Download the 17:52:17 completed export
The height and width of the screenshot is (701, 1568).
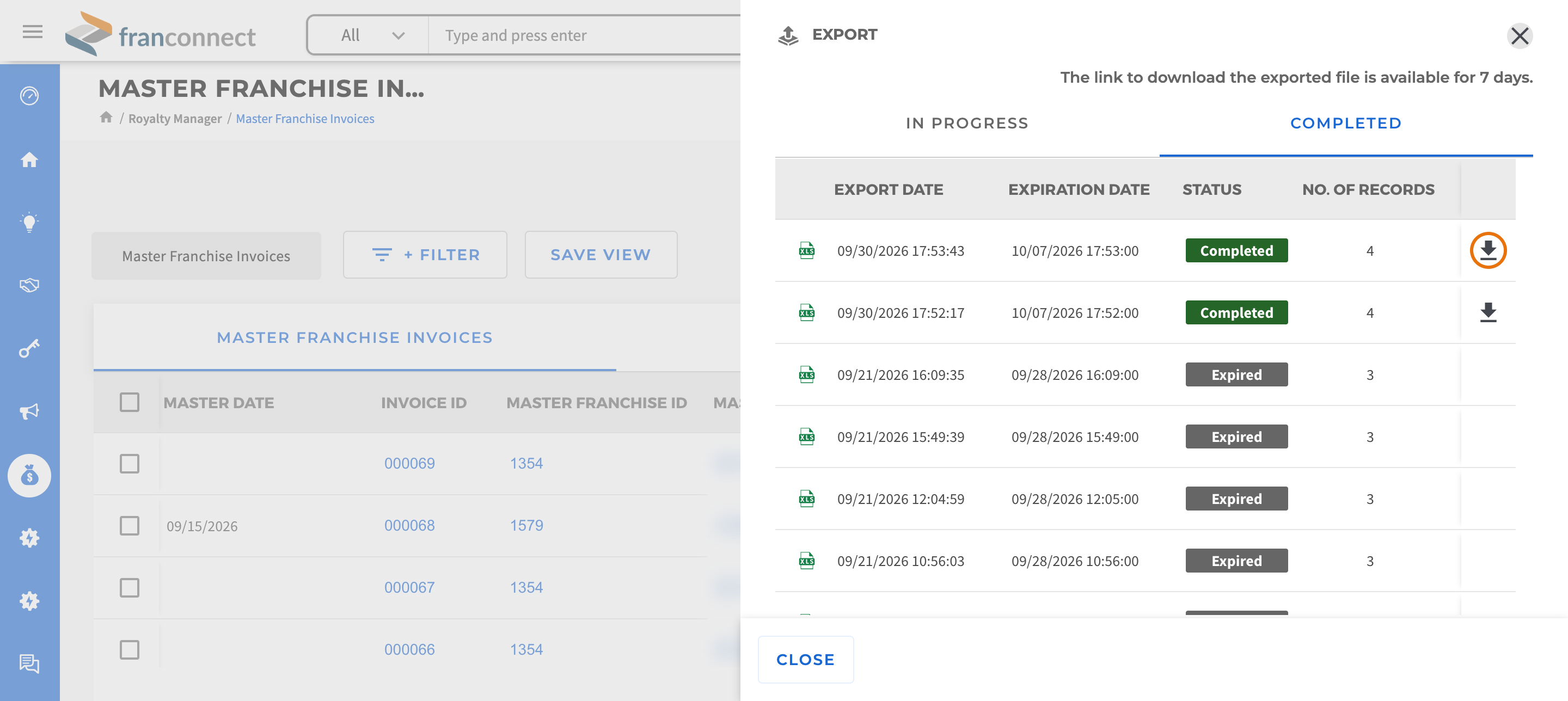[1487, 312]
